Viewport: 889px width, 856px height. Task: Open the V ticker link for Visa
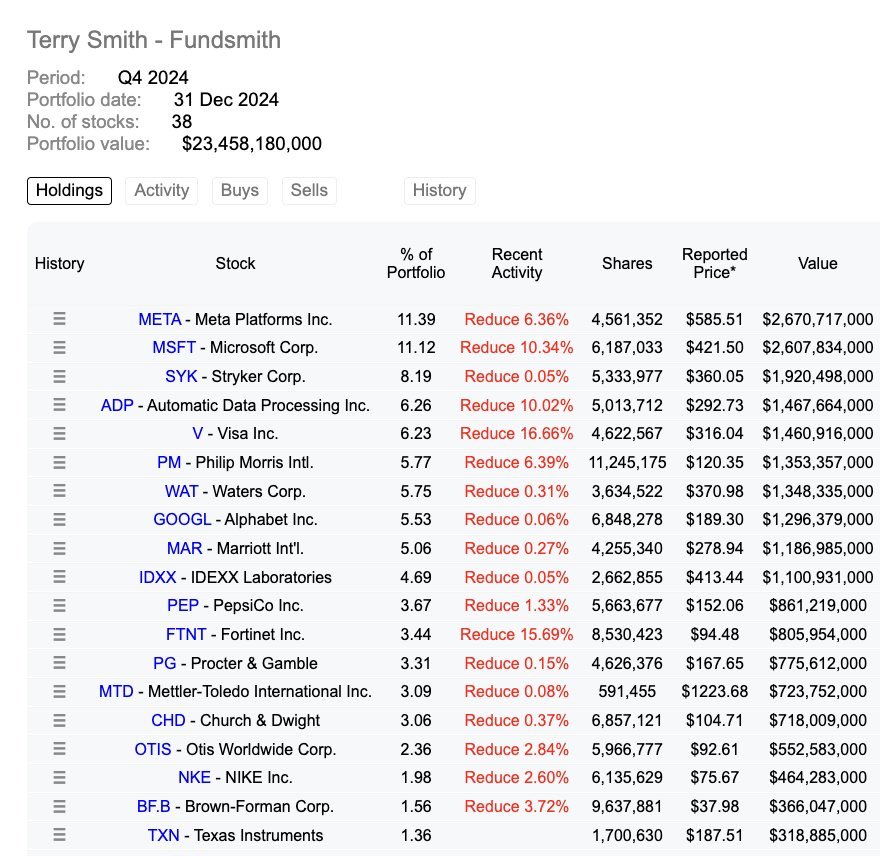(198, 434)
